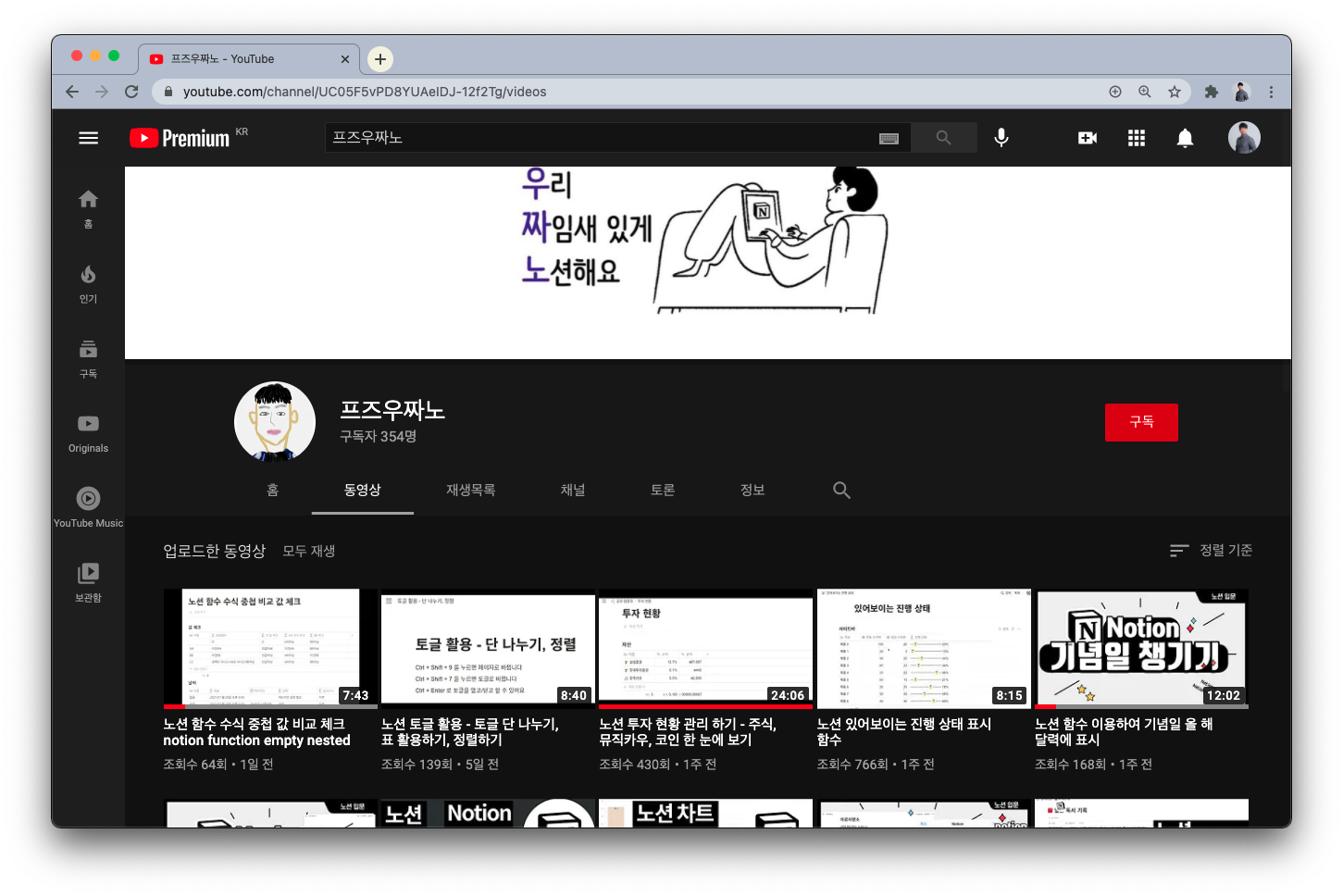
Task: Open the sort by (정렬 기준) dropdown
Action: point(1211,550)
